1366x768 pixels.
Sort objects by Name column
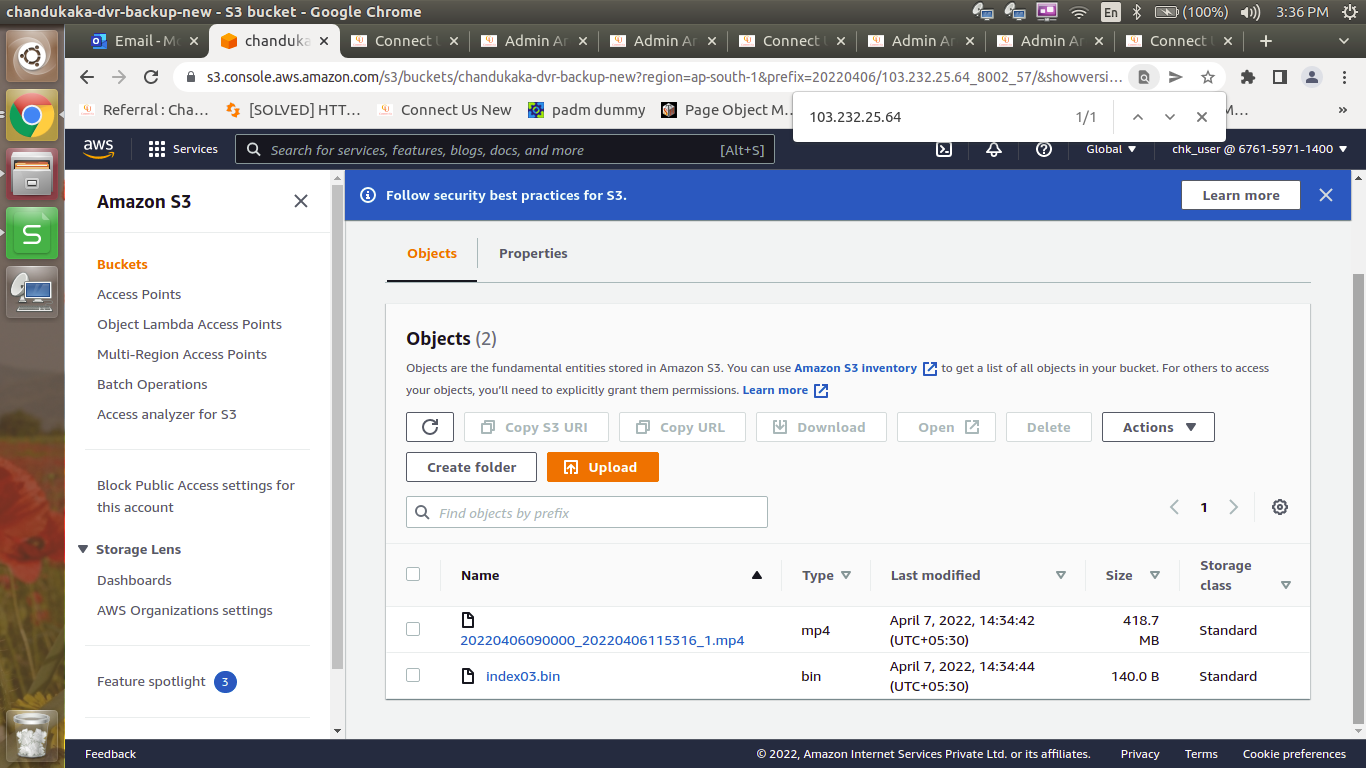(757, 575)
